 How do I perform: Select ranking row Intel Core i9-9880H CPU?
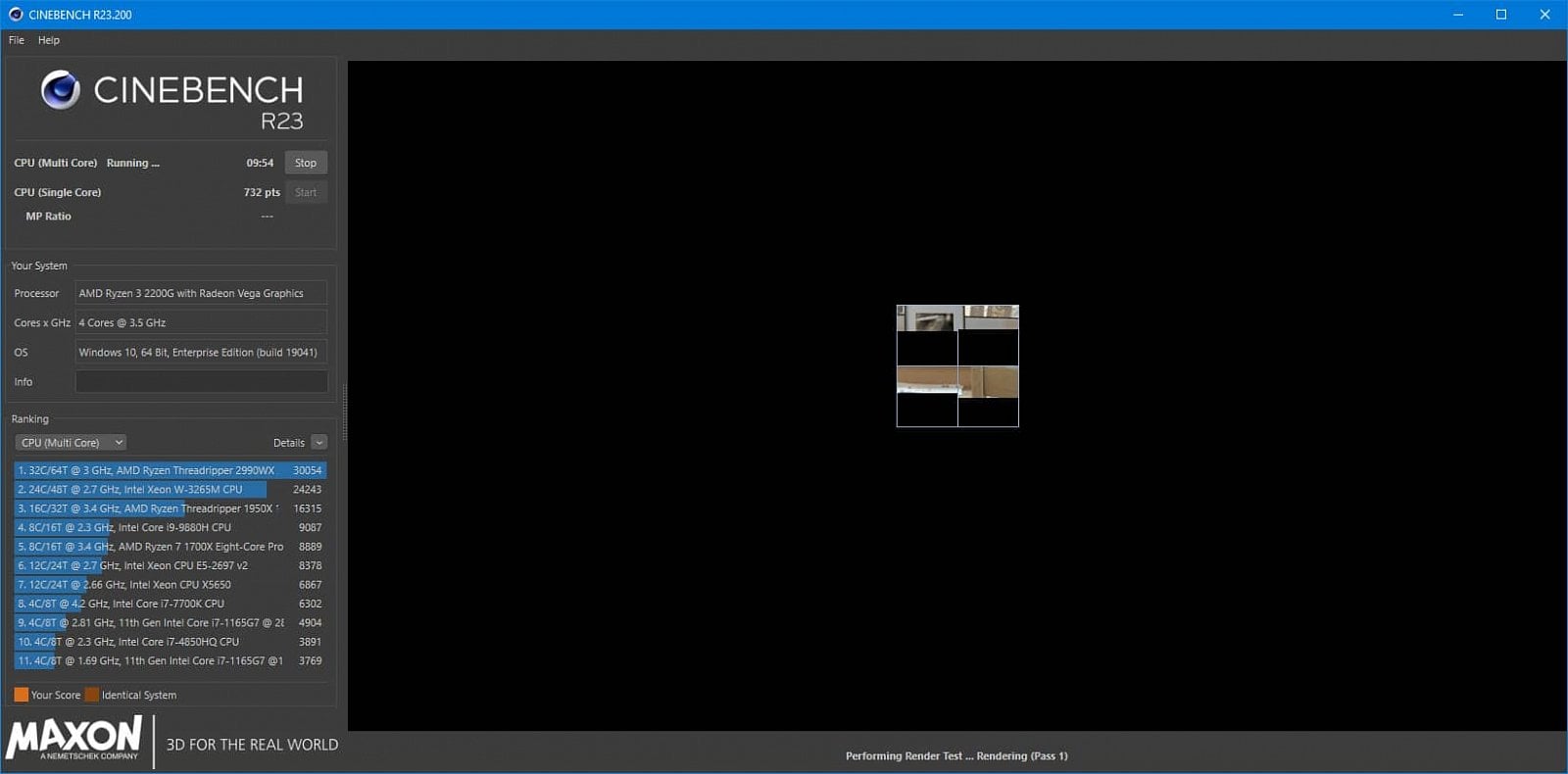170,527
